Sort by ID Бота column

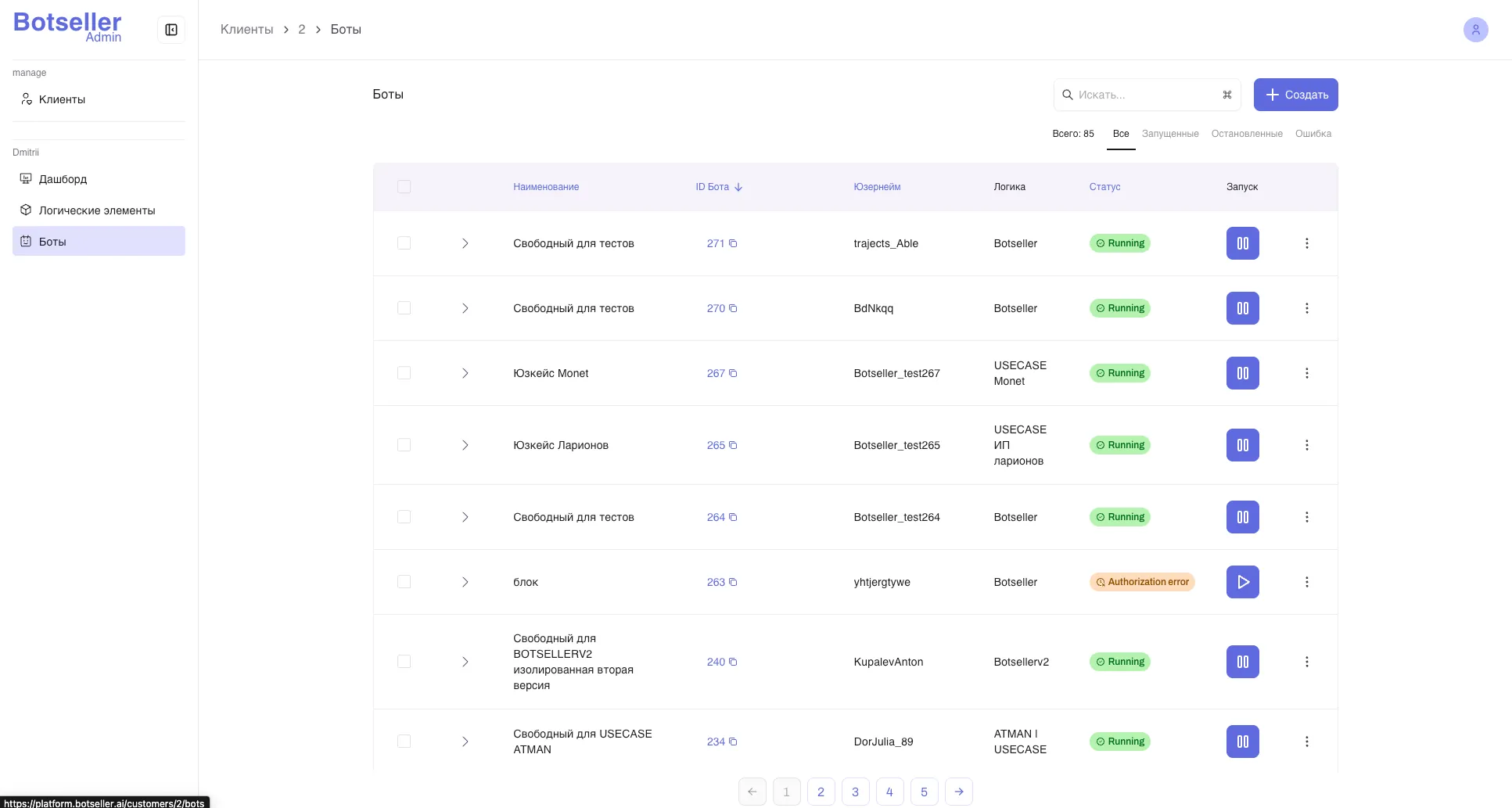tap(719, 187)
